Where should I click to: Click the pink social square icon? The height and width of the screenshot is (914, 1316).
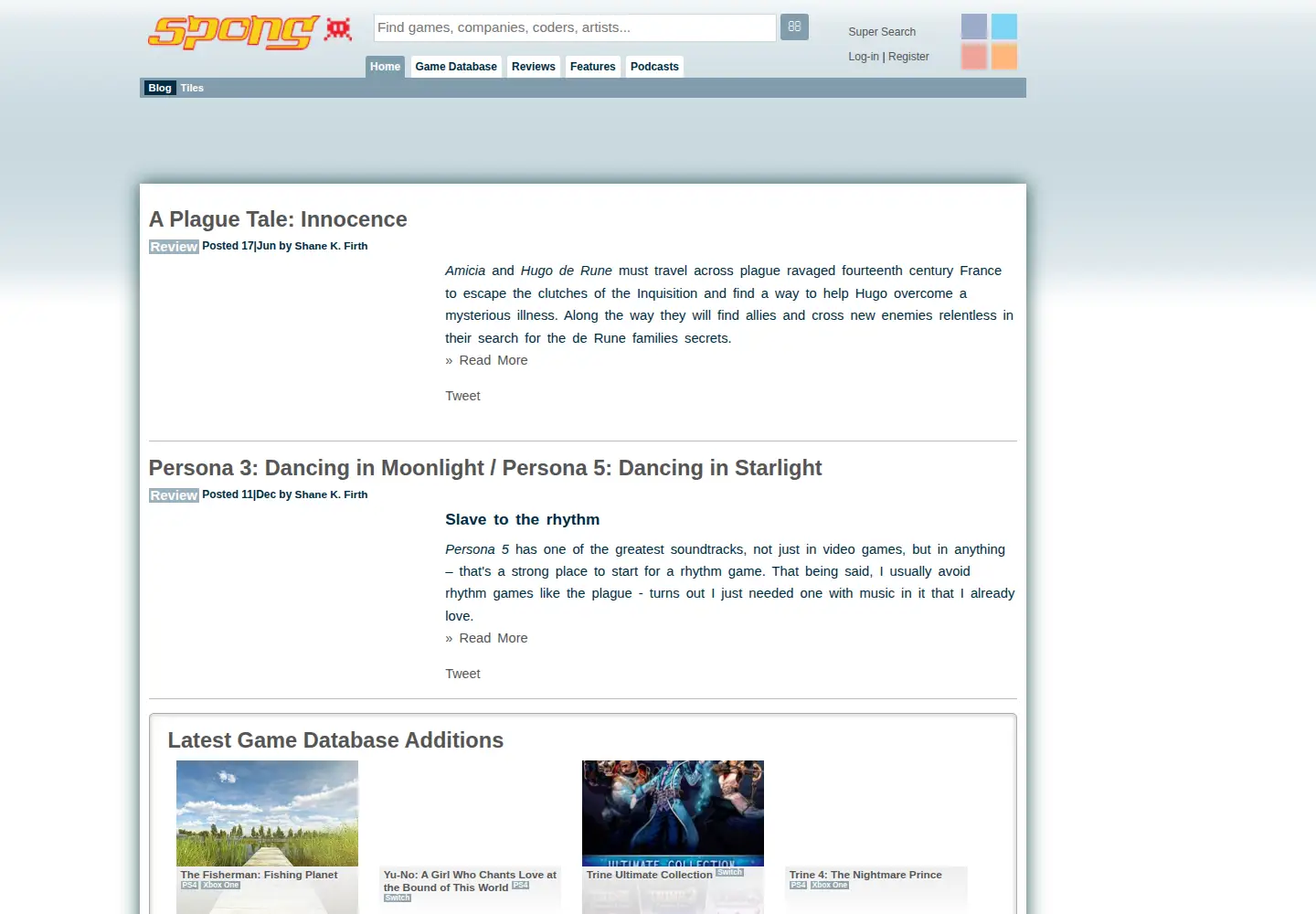[974, 57]
